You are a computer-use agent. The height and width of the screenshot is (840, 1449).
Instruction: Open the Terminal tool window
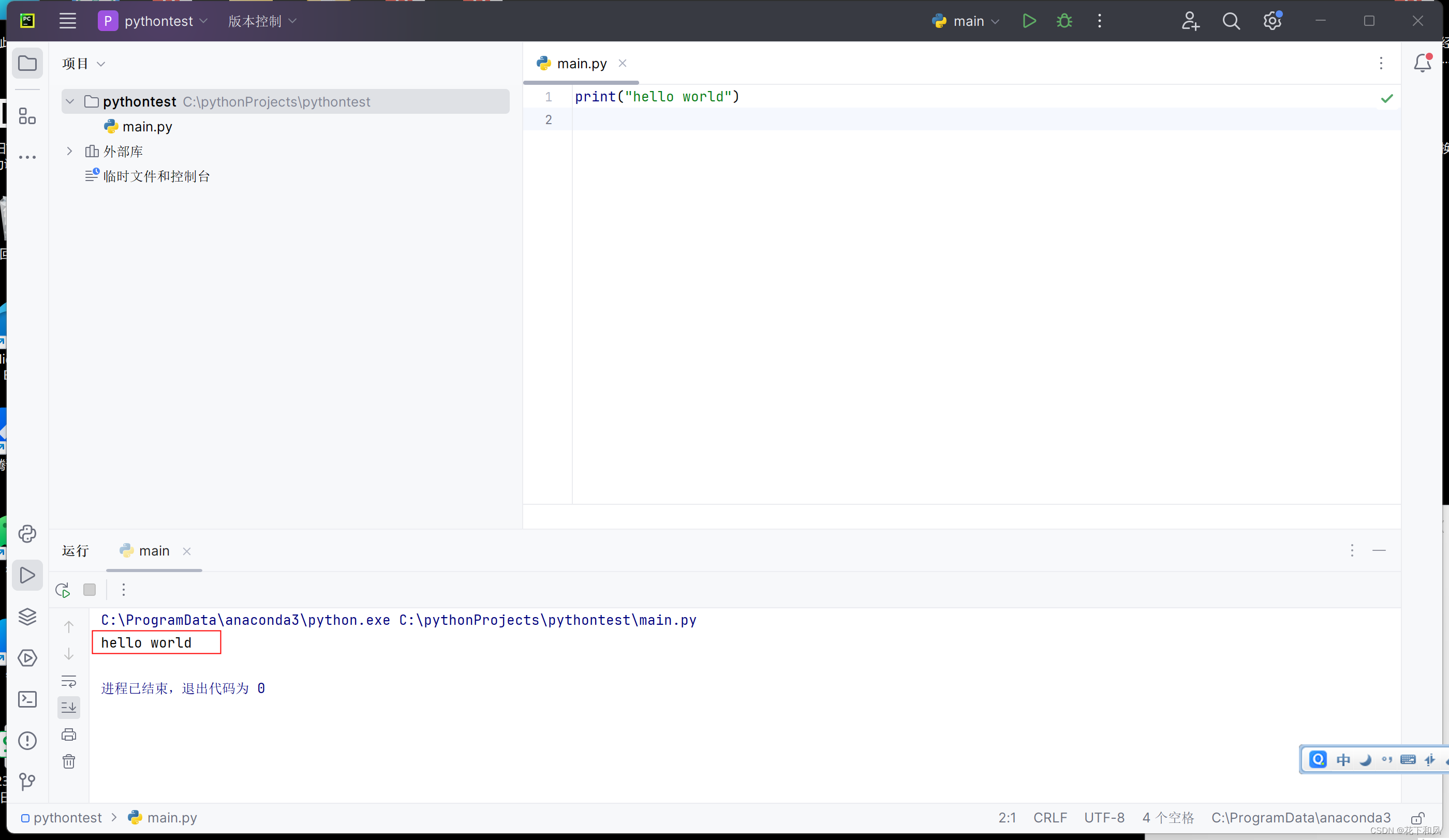(27, 699)
